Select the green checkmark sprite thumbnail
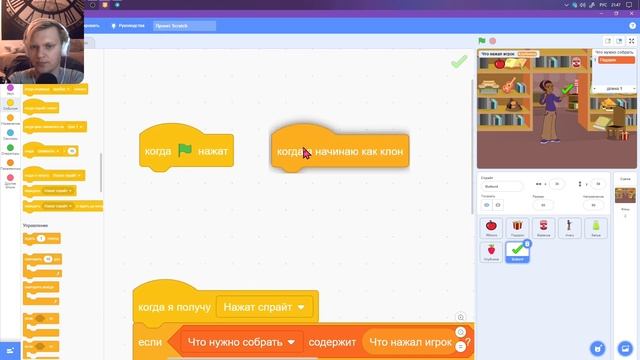This screenshot has height=360, width=640. [517, 252]
